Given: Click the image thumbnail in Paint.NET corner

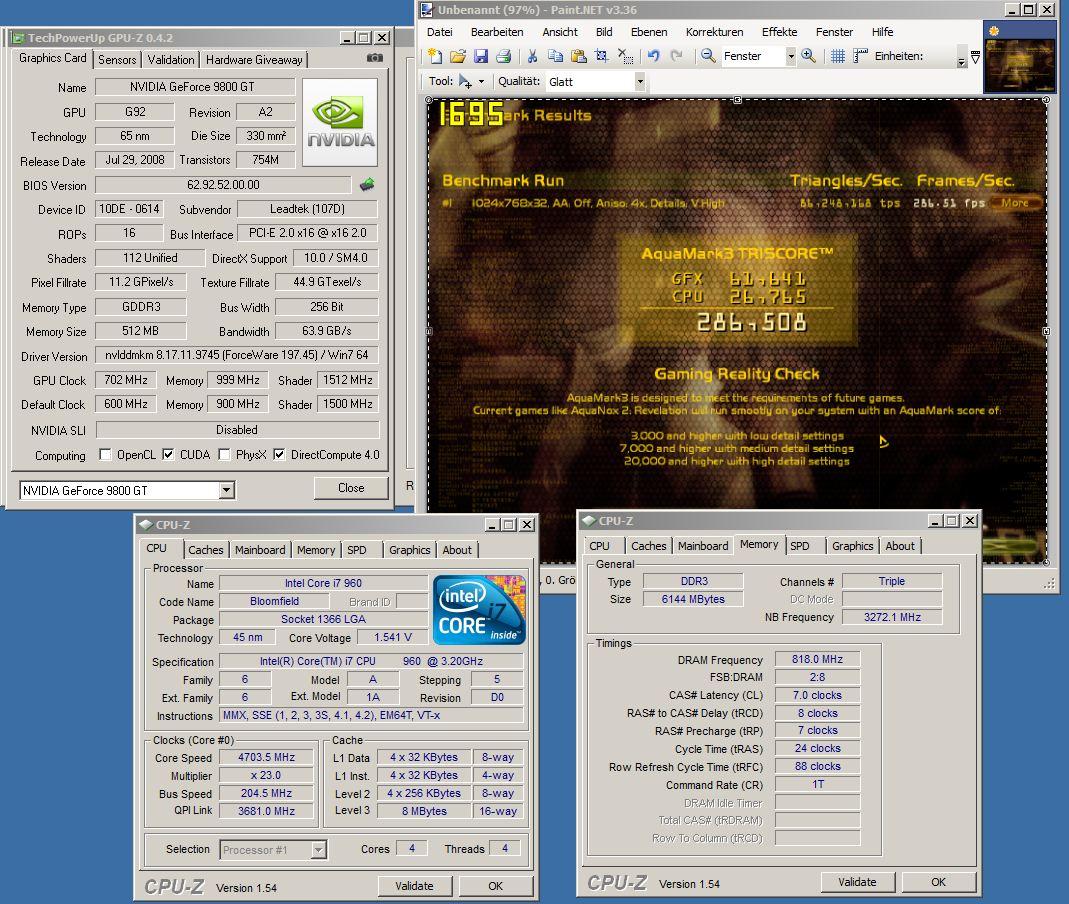Looking at the screenshot, I should [x=1019, y=57].
